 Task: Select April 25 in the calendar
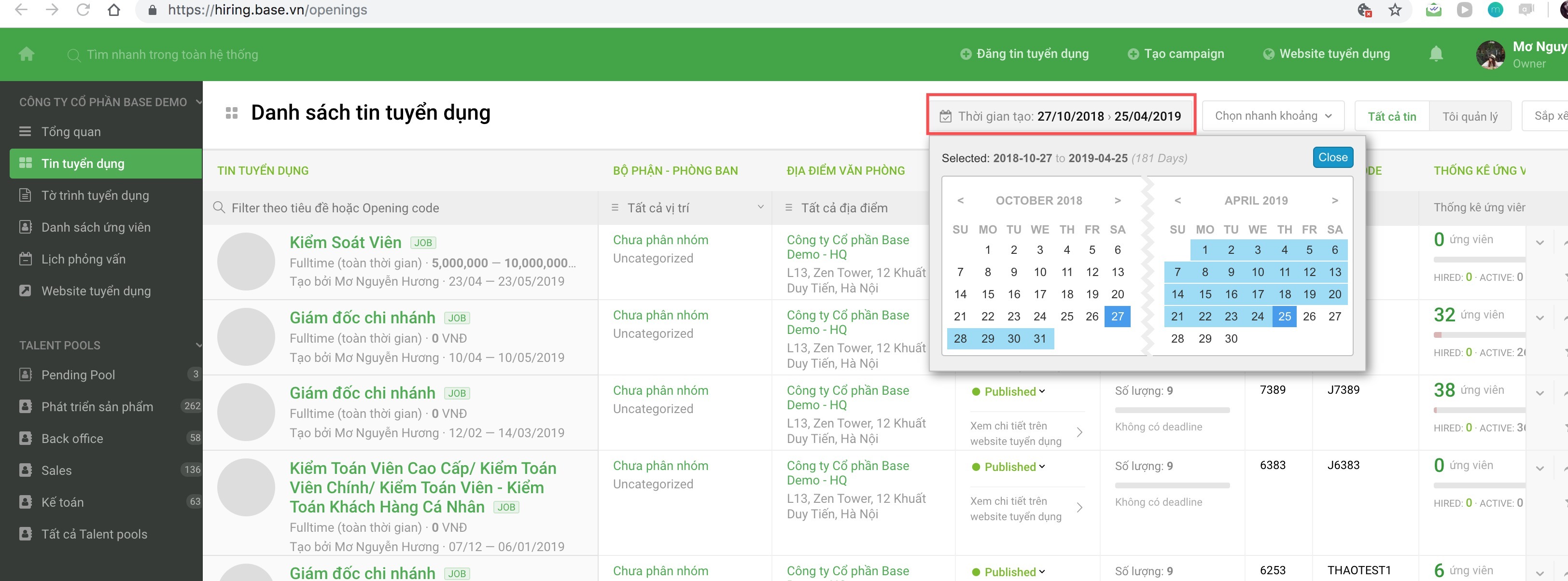1284,317
